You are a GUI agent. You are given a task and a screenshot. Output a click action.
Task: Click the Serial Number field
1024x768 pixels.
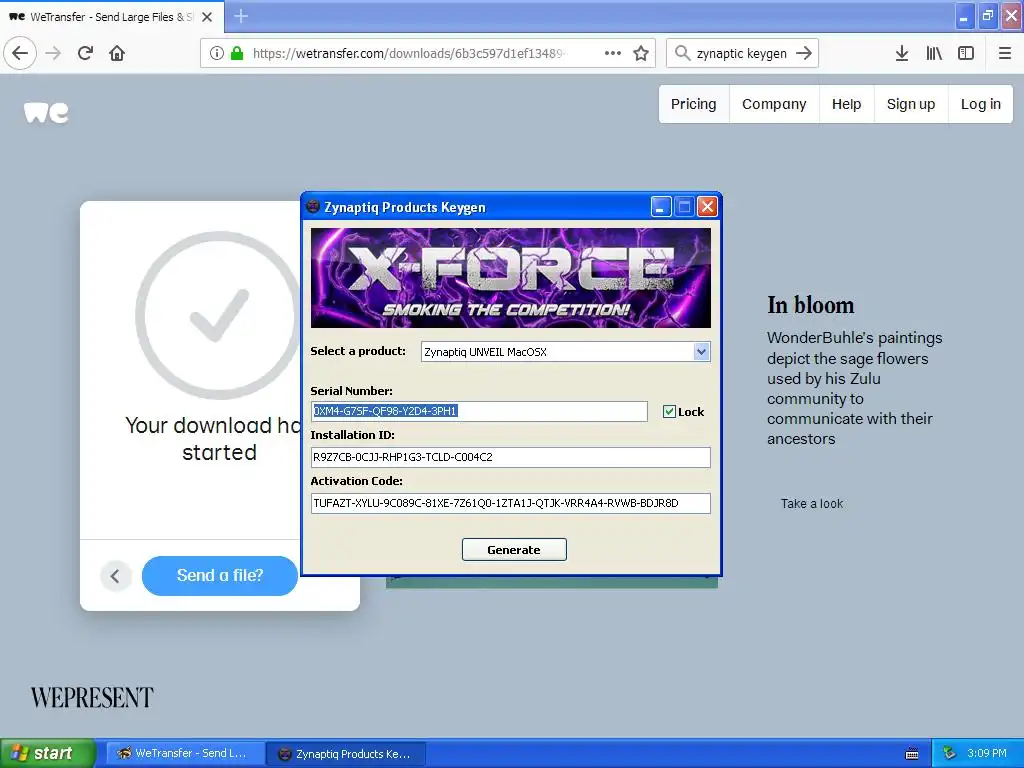[x=479, y=411]
